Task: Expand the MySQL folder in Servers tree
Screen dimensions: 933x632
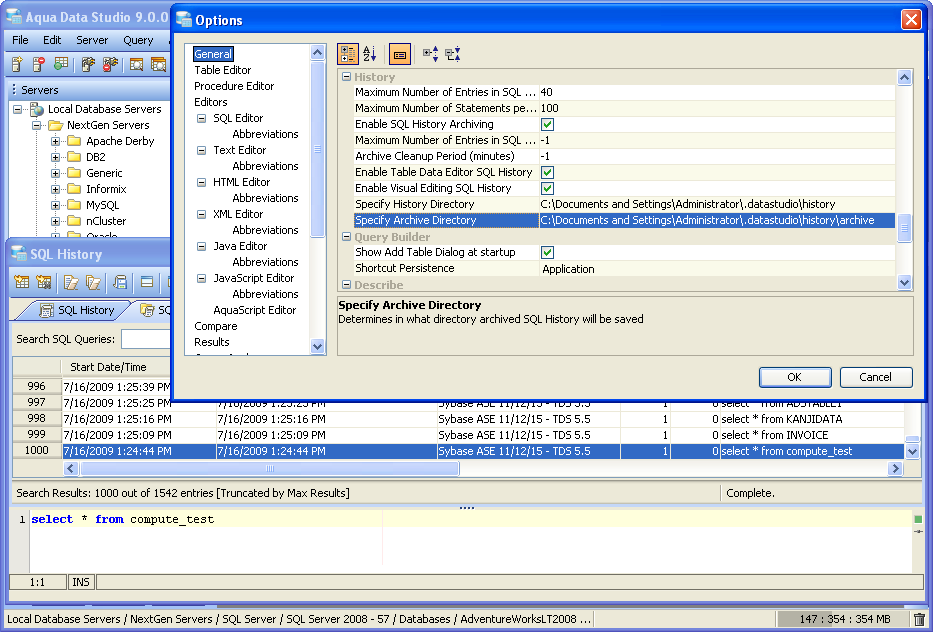Action: pyautogui.click(x=55, y=205)
